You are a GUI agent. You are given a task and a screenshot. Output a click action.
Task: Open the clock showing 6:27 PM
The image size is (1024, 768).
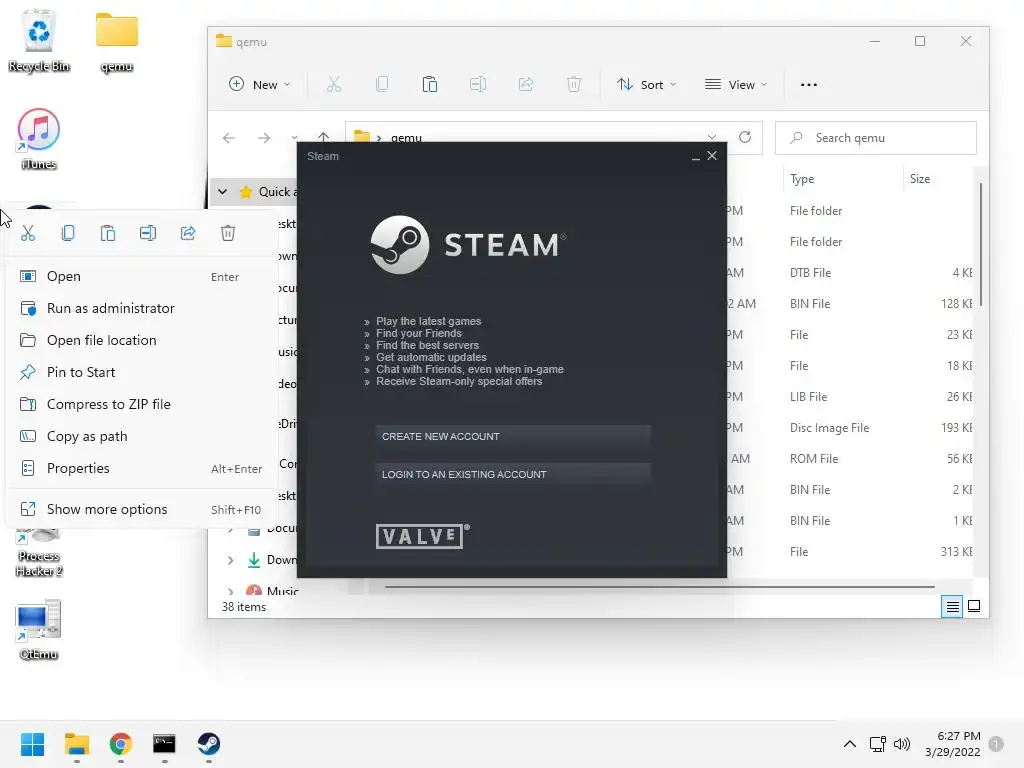click(953, 744)
